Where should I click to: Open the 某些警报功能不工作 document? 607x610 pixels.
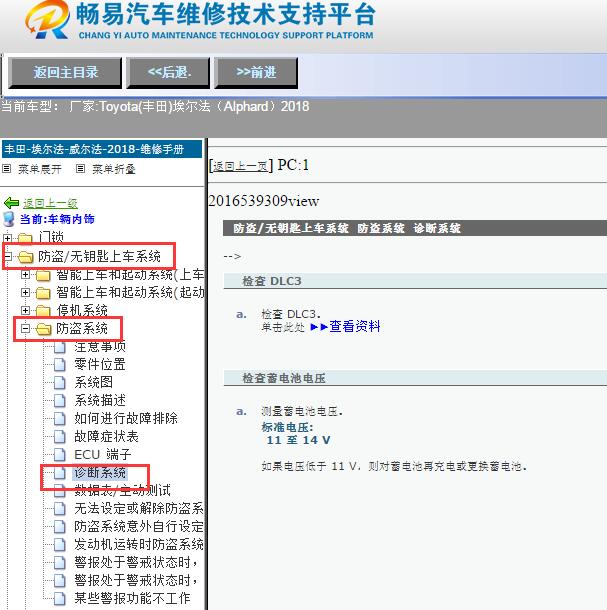132,598
